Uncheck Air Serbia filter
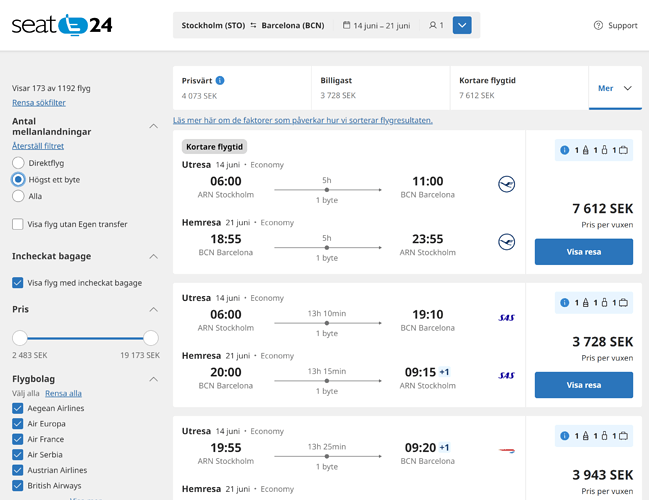The height and width of the screenshot is (500, 649). (x=17, y=454)
